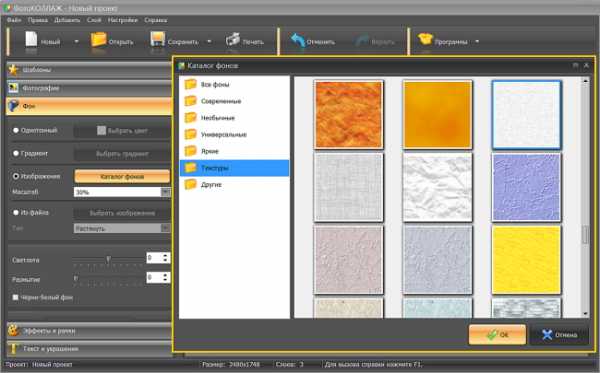Click the New project page icon

coord(31,39)
